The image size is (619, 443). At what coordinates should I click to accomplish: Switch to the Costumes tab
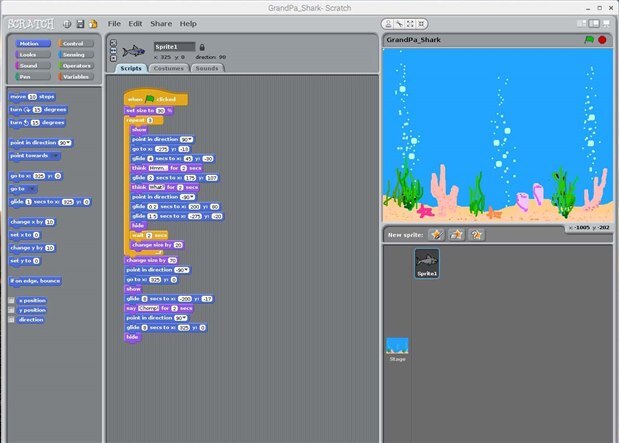coord(169,68)
